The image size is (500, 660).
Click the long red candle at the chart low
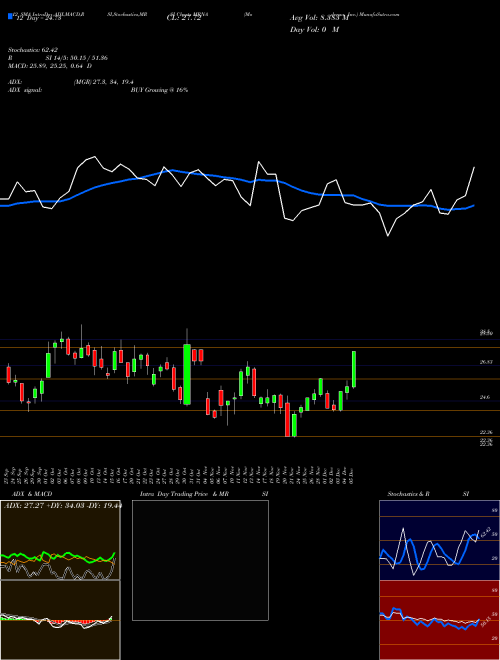(x=287, y=420)
